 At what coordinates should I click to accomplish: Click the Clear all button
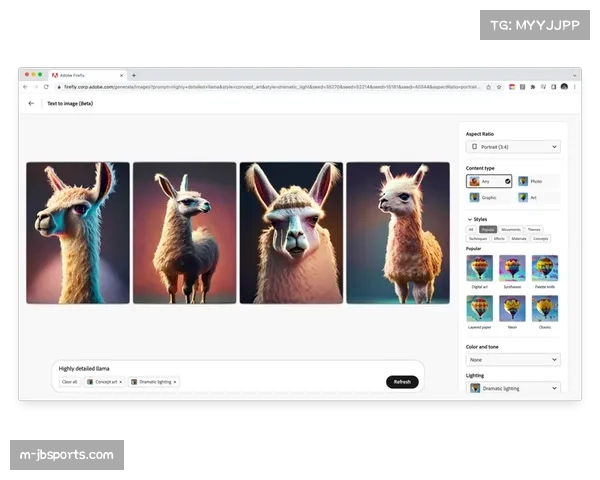coord(69,382)
